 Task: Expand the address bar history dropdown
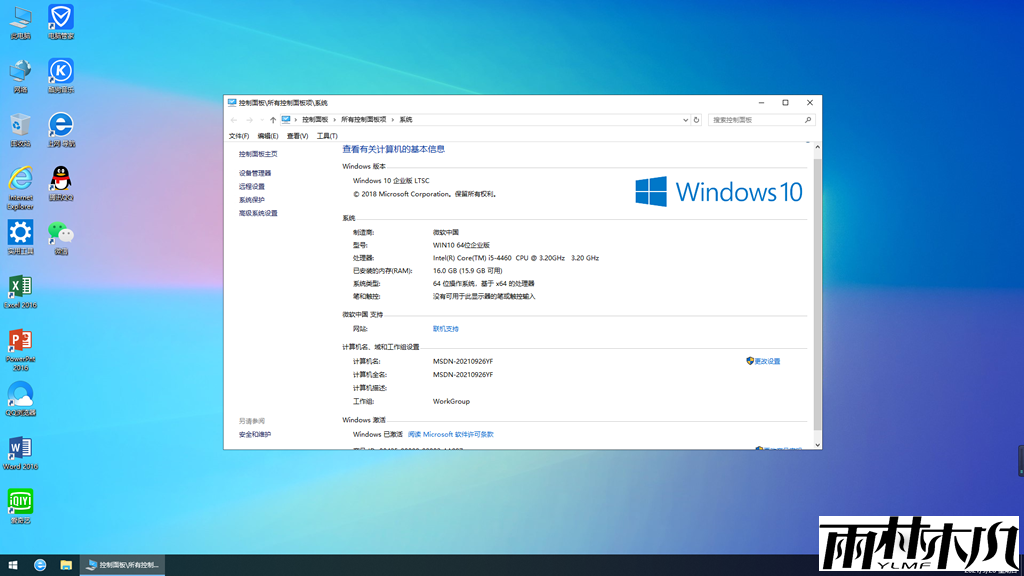pyautogui.click(x=685, y=120)
